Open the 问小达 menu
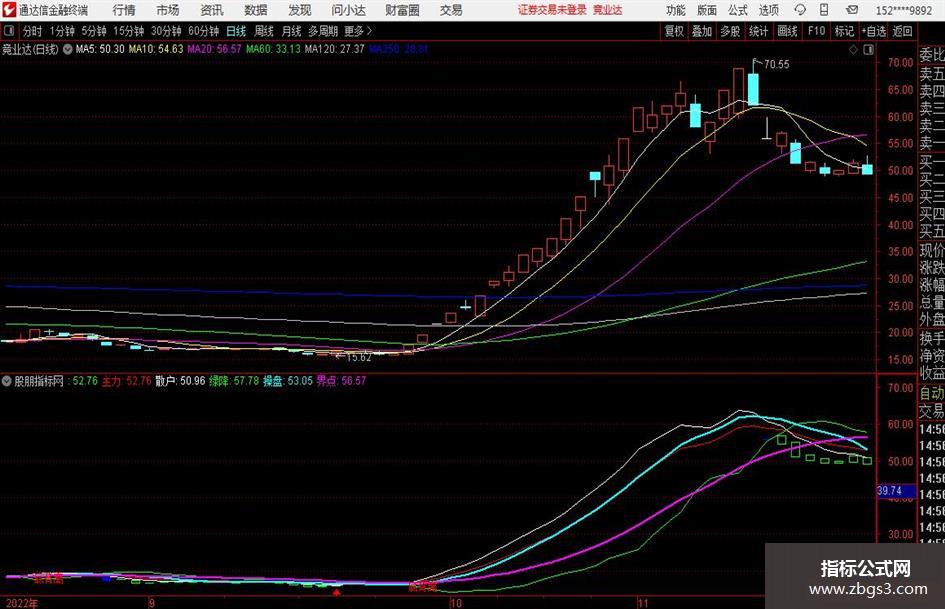The width and height of the screenshot is (945, 609). click(348, 10)
